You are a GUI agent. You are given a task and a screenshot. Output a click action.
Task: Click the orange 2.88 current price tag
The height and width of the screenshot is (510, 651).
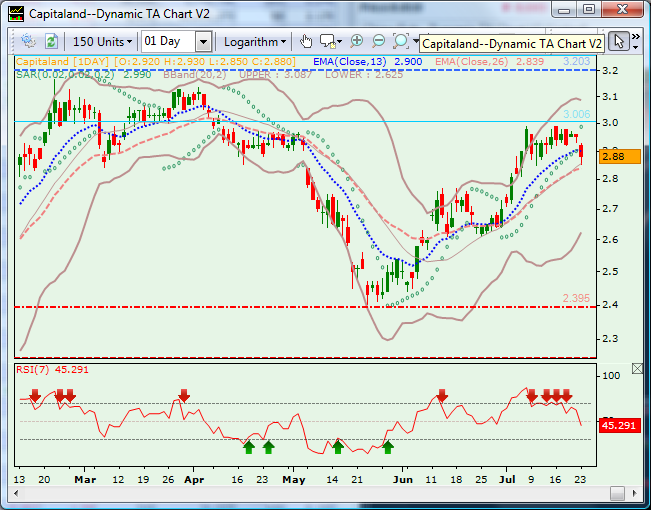pyautogui.click(x=620, y=157)
